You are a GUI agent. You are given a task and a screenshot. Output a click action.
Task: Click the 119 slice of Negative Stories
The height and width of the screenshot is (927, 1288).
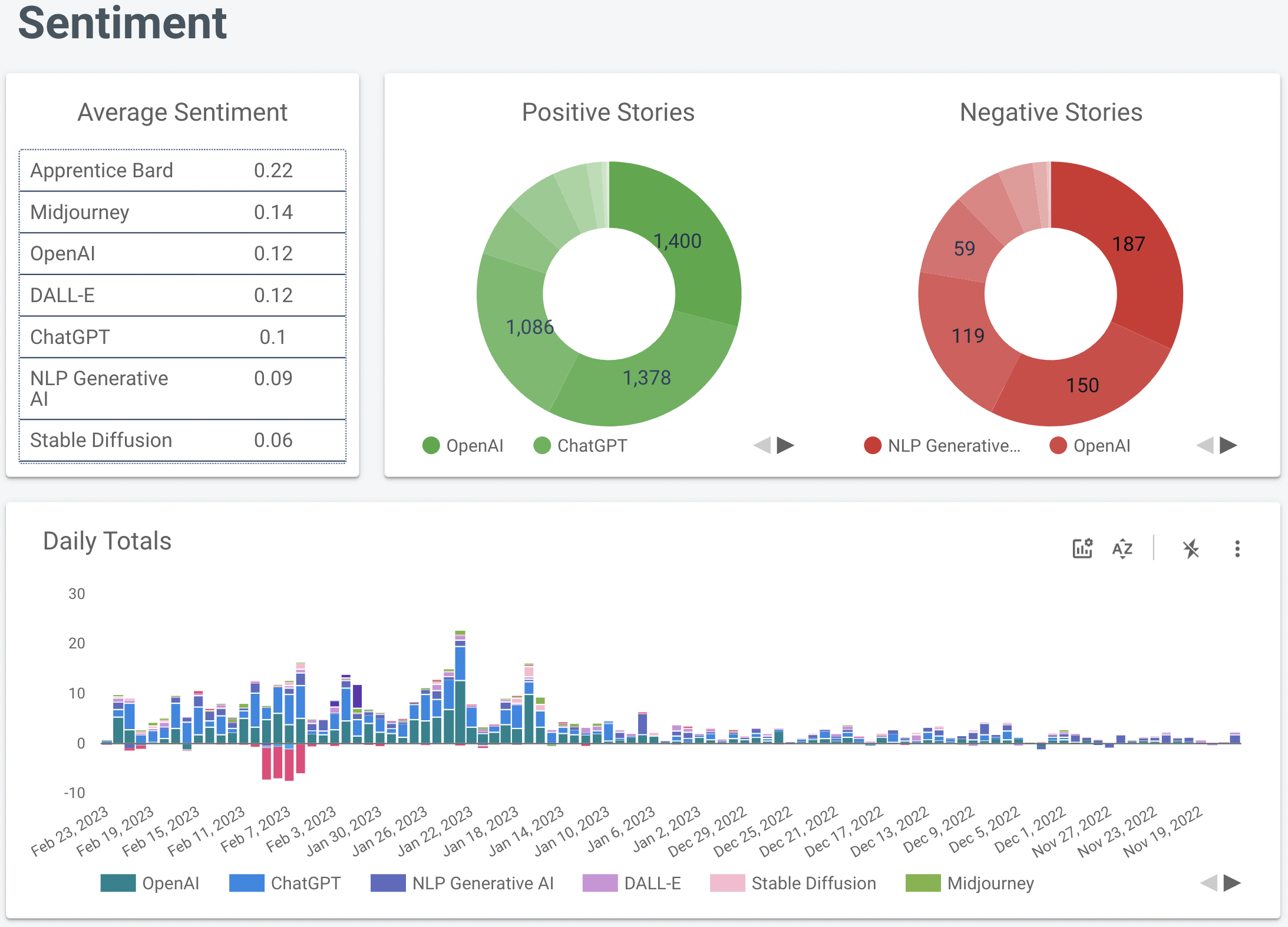point(968,336)
